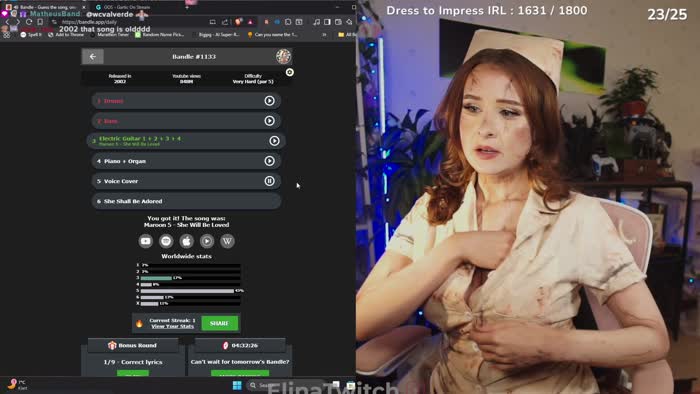Play the Bass track
The image size is (700, 394).
269,121
